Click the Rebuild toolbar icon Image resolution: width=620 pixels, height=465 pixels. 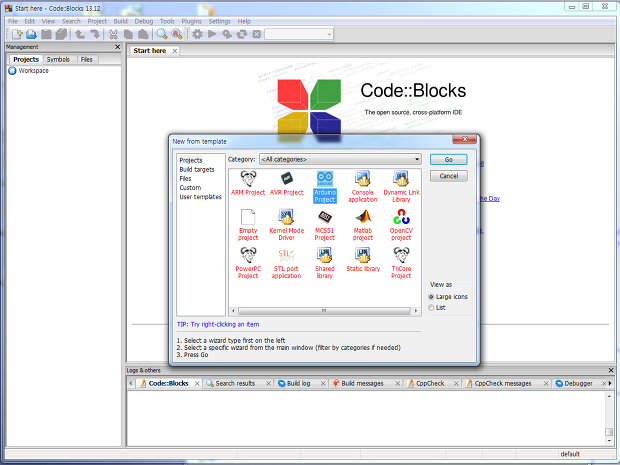[242, 34]
